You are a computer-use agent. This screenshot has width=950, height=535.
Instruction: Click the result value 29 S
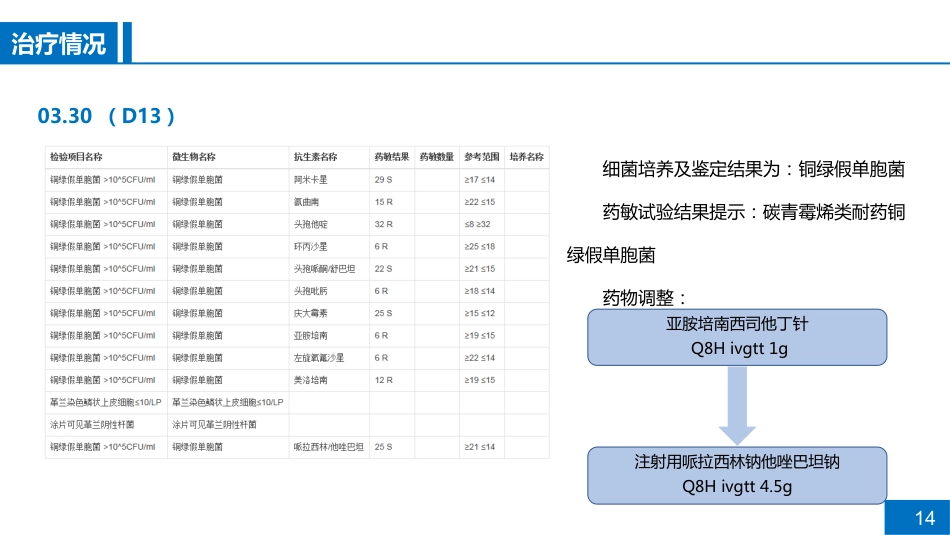[384, 180]
